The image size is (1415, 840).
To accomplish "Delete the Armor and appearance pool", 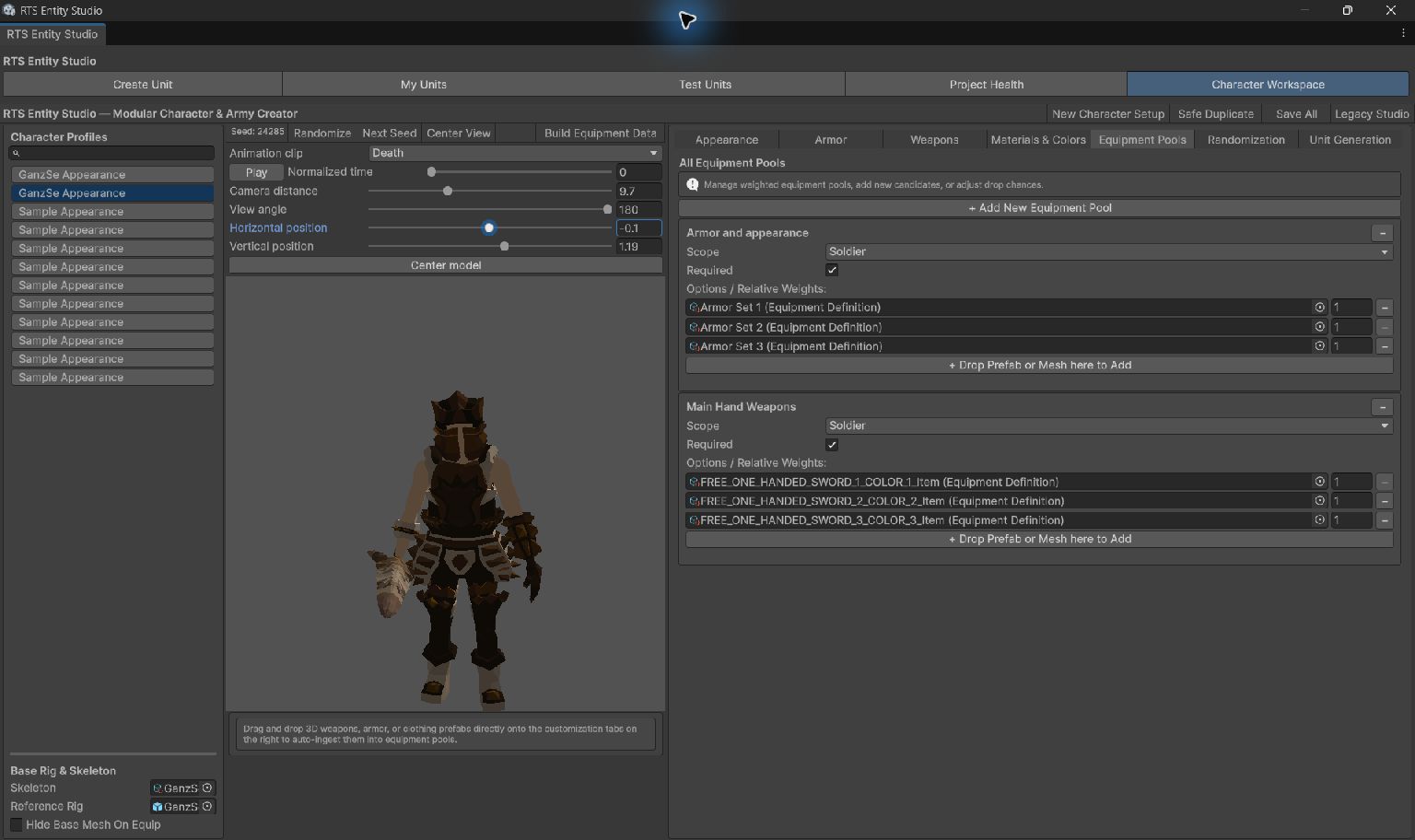I will [1382, 233].
